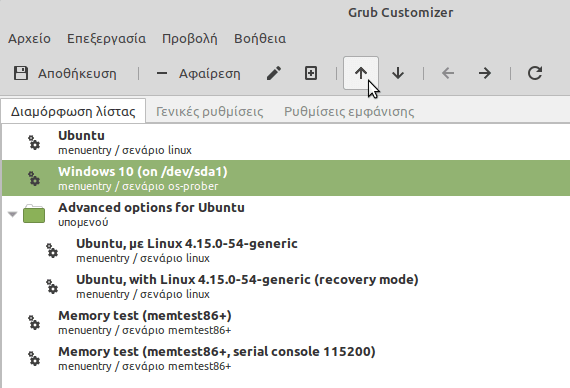Collapse the Advanced options for Ubuntu submenu
The image size is (570, 388).
(13, 214)
